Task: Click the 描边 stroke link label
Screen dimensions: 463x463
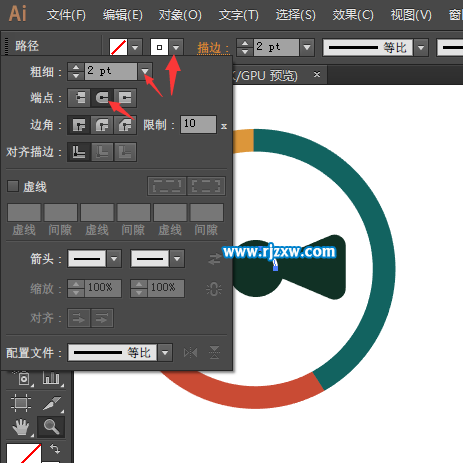Action: pos(209,48)
